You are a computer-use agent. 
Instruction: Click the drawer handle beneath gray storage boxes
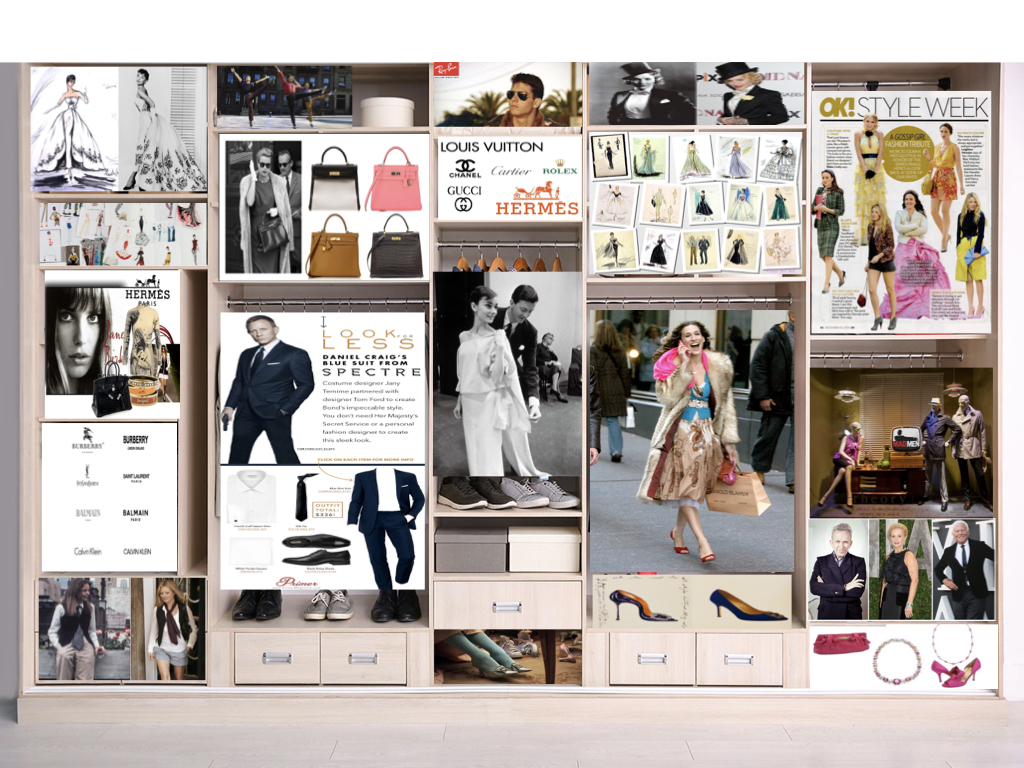click(x=507, y=607)
